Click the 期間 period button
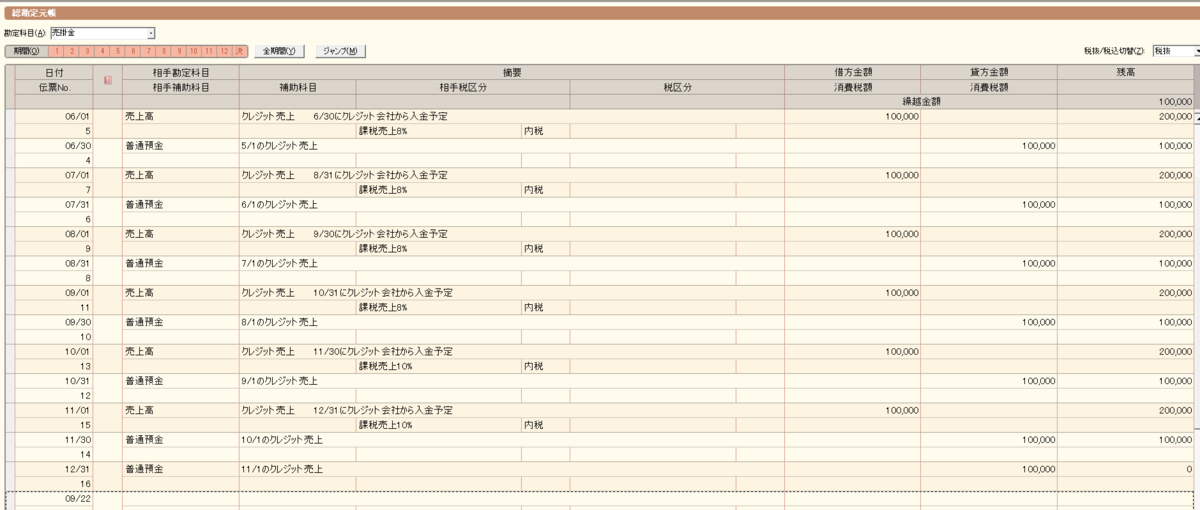This screenshot has width=1200, height=510. pos(27,51)
